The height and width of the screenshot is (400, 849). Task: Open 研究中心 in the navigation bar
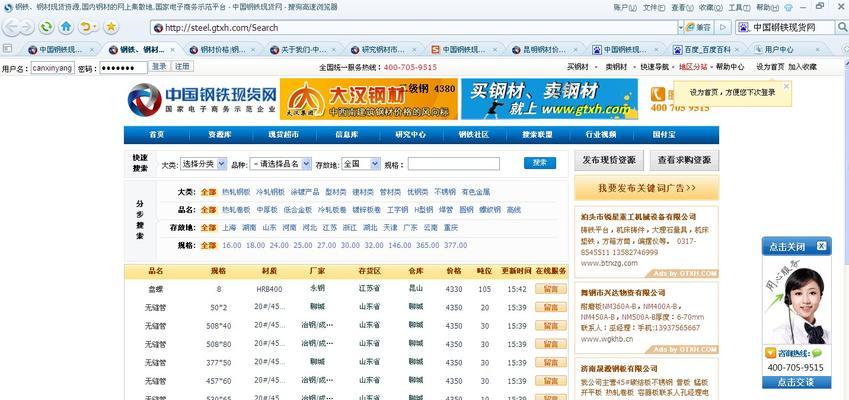coord(410,135)
